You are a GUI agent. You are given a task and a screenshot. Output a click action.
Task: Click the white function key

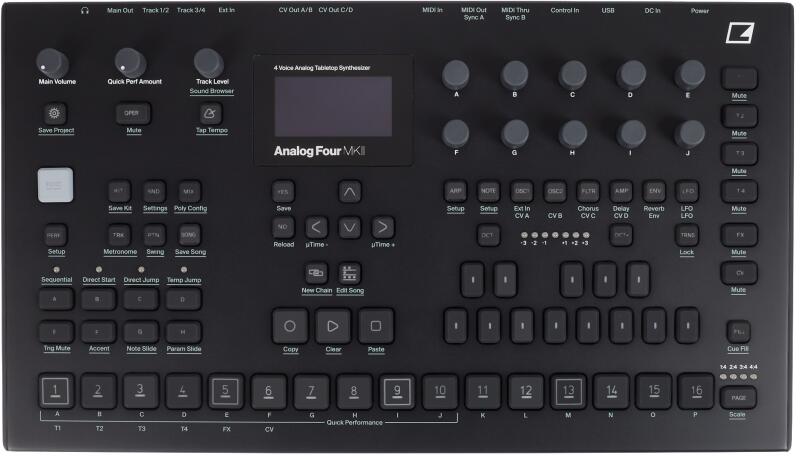[55, 185]
